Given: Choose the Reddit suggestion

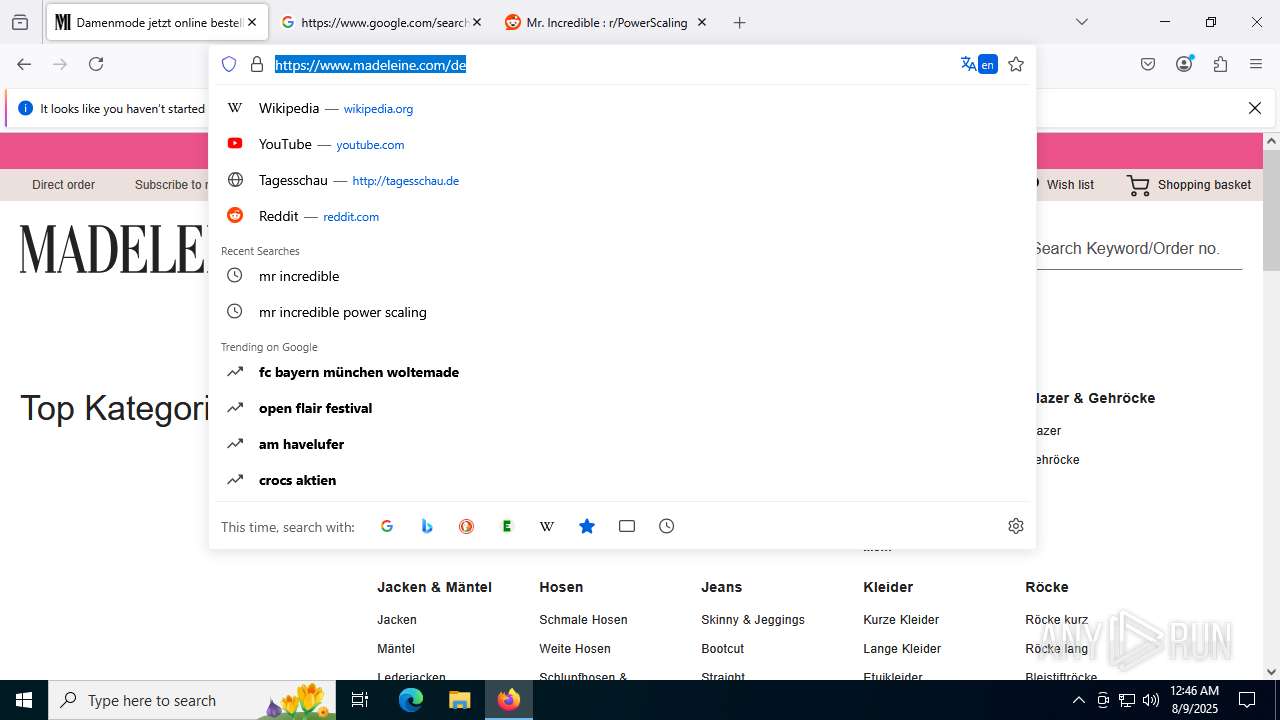Looking at the screenshot, I should click(622, 216).
